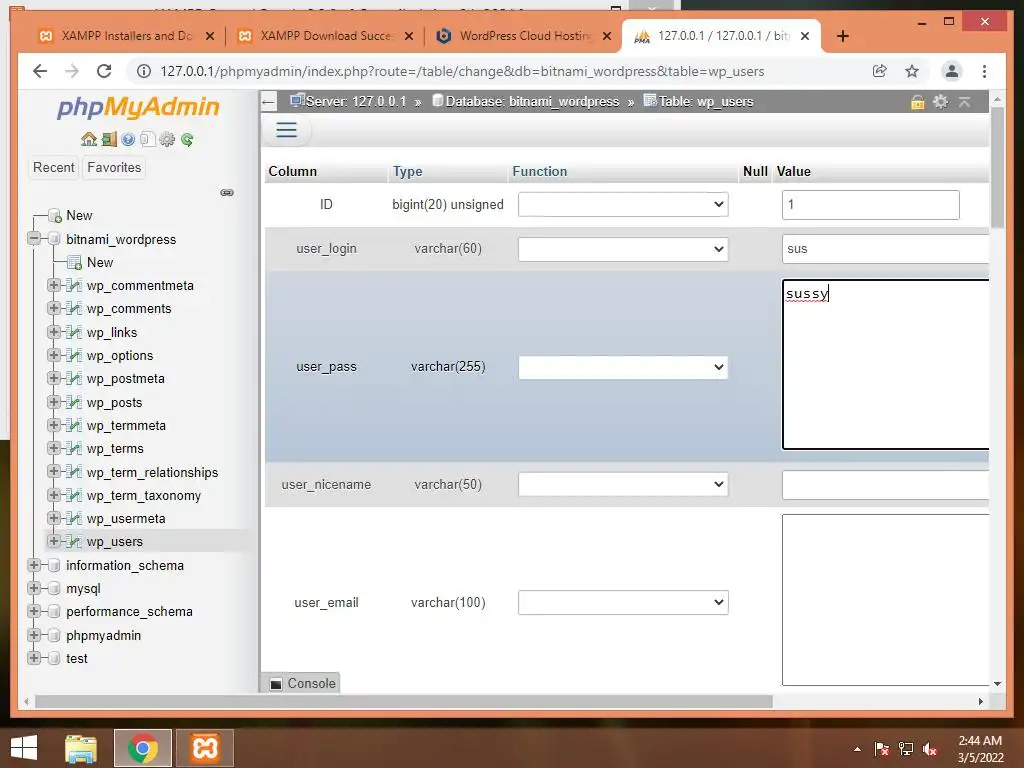The image size is (1024, 768).
Task: Click the Chrome back arrow
Action: pos(40,71)
